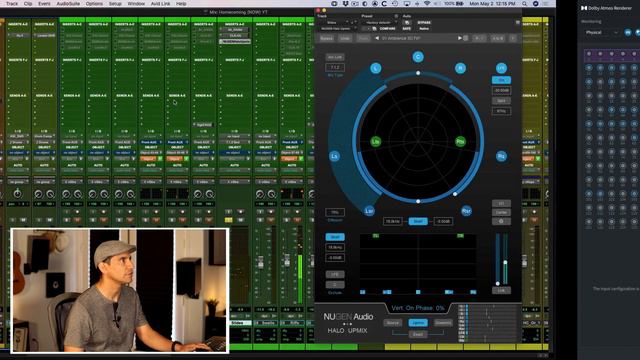Open first track's no object selector
The width and height of the screenshot is (640, 360).
coord(18,153)
